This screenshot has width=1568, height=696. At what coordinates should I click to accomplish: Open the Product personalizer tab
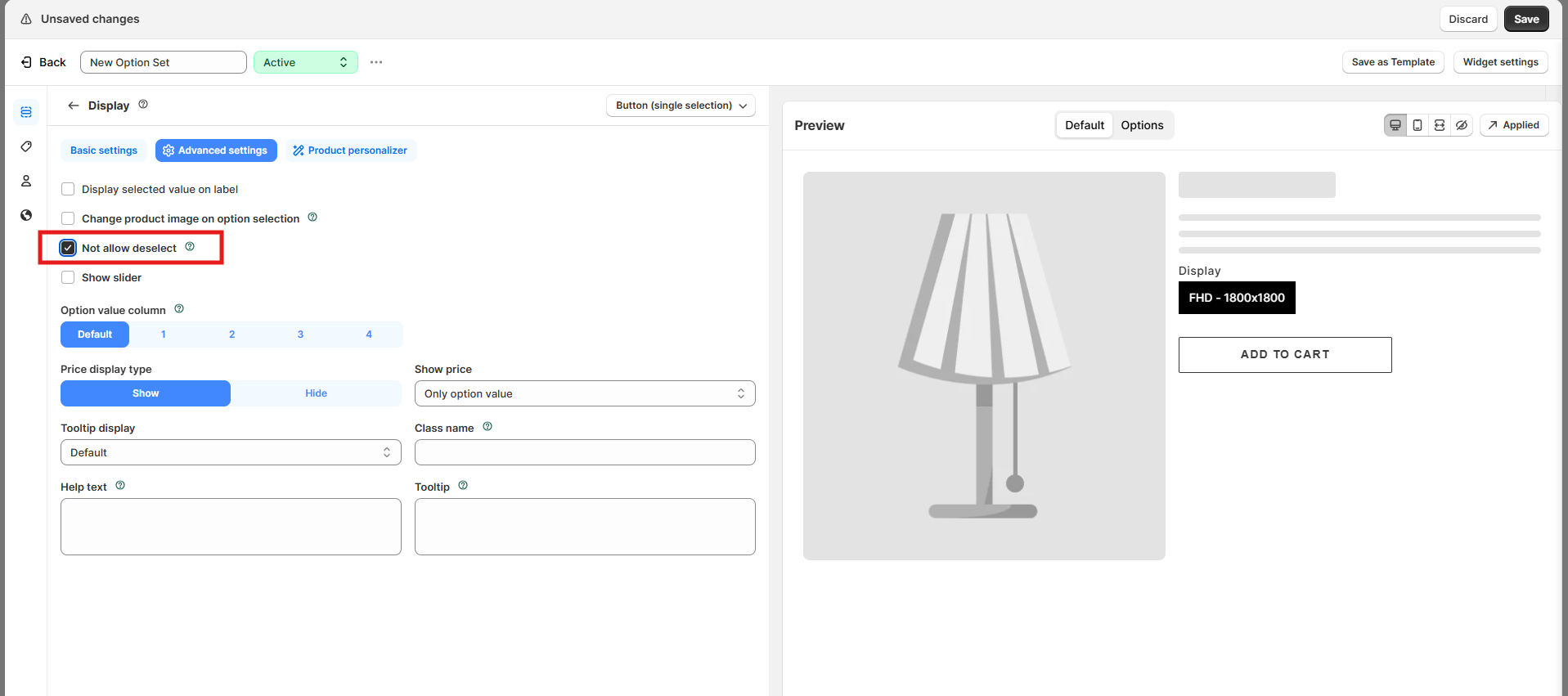pyautogui.click(x=350, y=150)
